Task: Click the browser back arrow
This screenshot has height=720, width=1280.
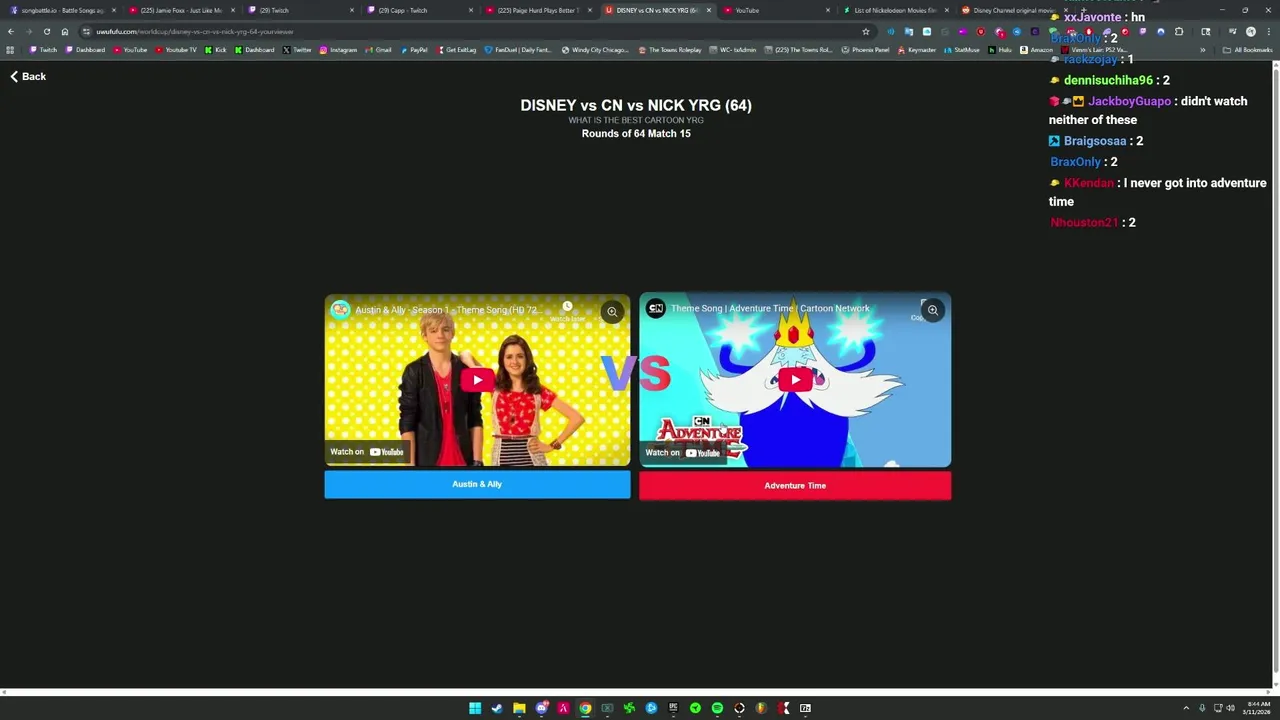Action: [11, 31]
